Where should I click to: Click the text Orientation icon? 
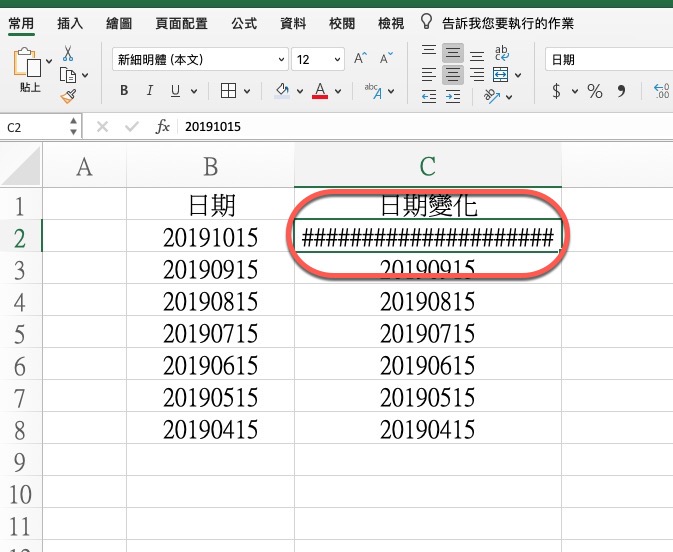pos(492,96)
